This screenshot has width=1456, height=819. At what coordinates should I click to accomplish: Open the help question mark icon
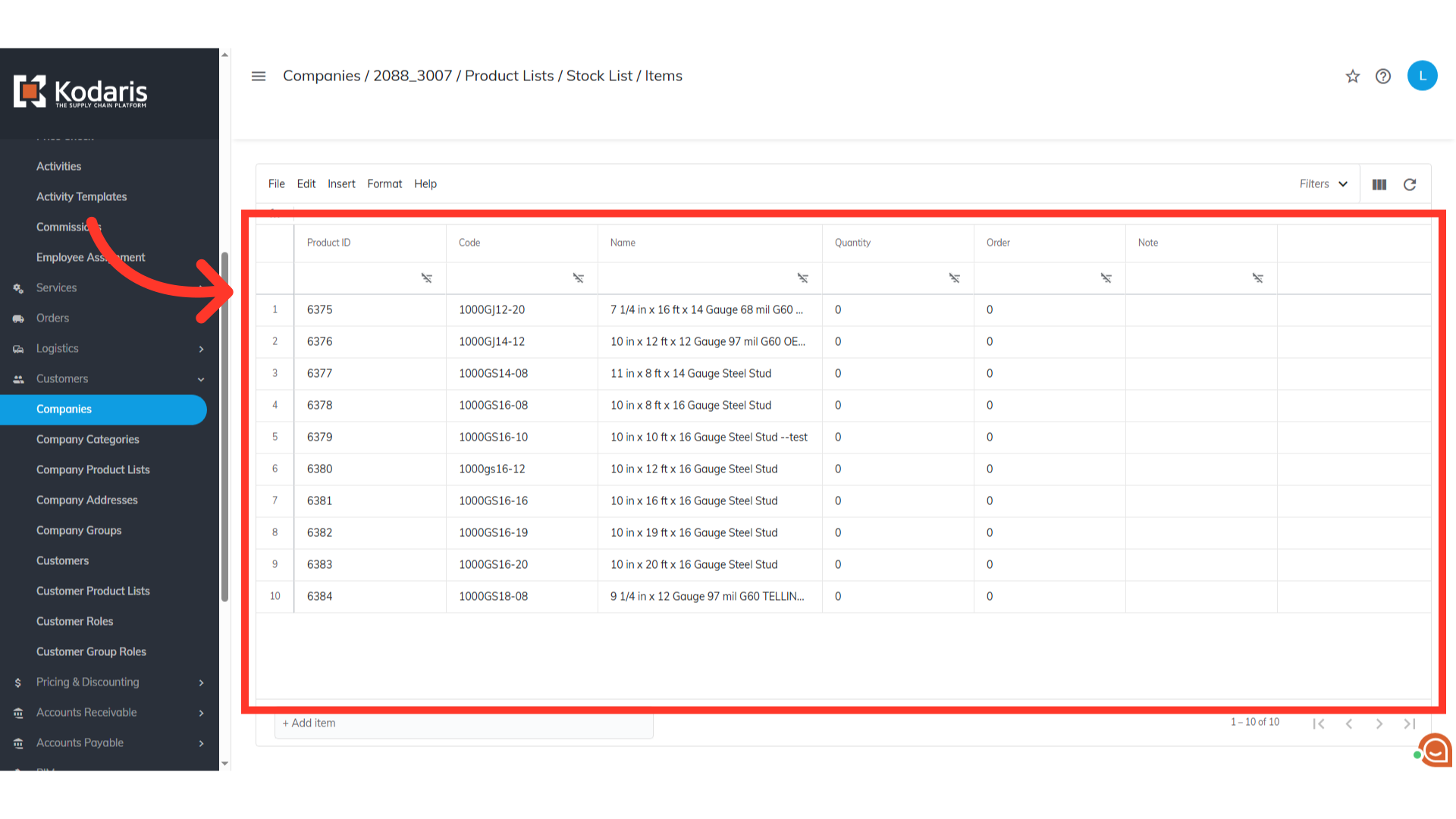(1382, 77)
